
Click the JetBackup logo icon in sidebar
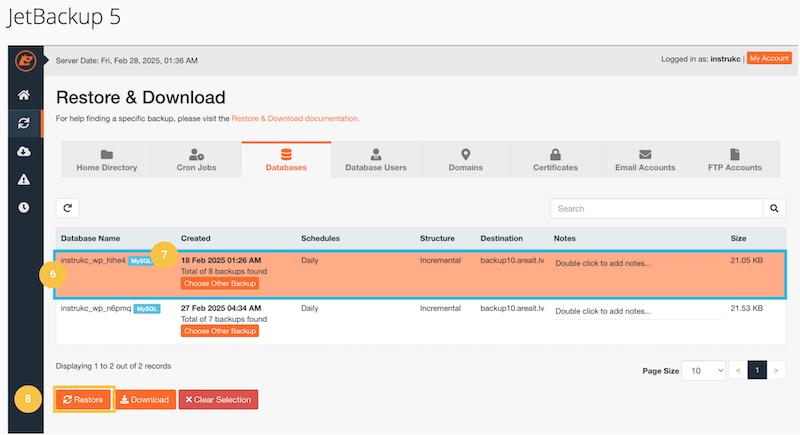(x=24, y=62)
